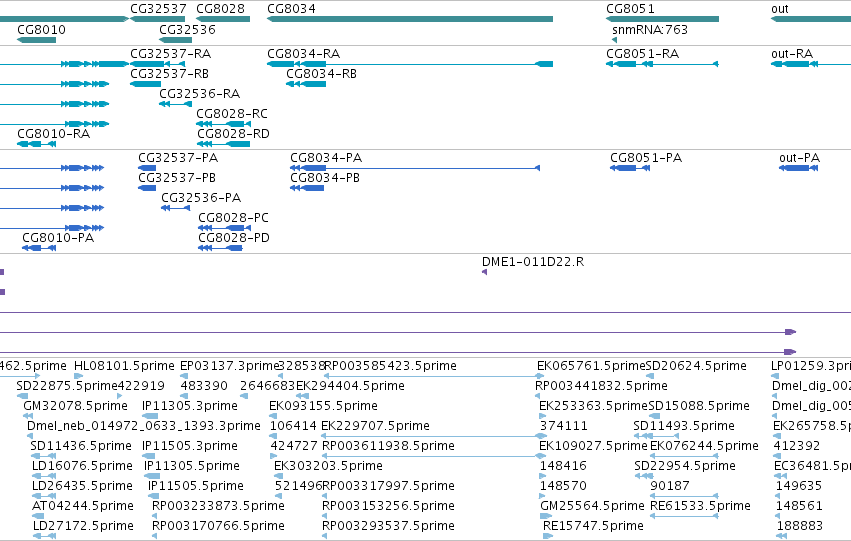
Task: Click the CG8028 gene label
Action: 220,9
